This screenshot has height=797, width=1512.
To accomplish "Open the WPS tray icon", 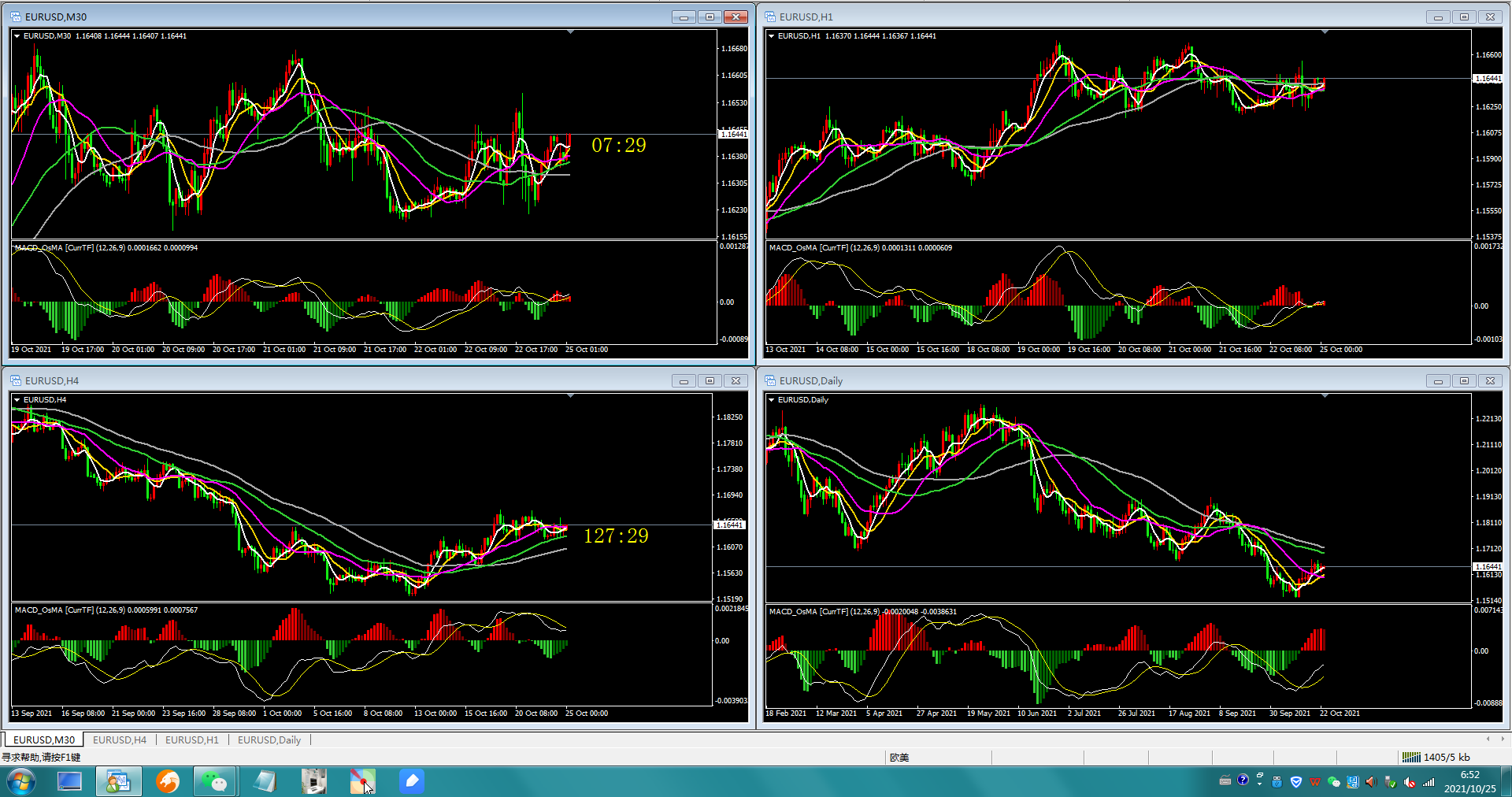I will (1314, 782).
